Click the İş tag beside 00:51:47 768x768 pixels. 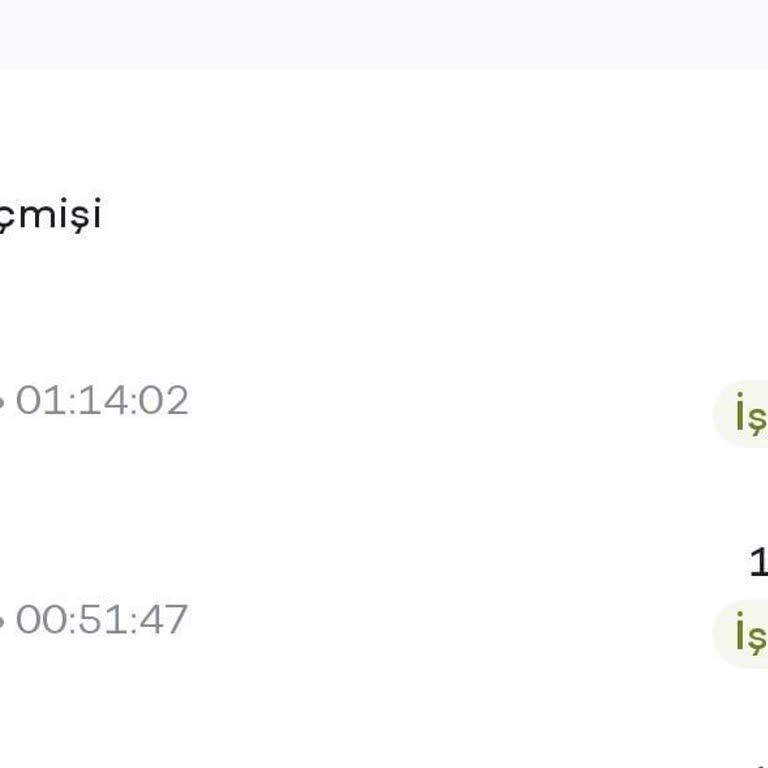(x=746, y=634)
